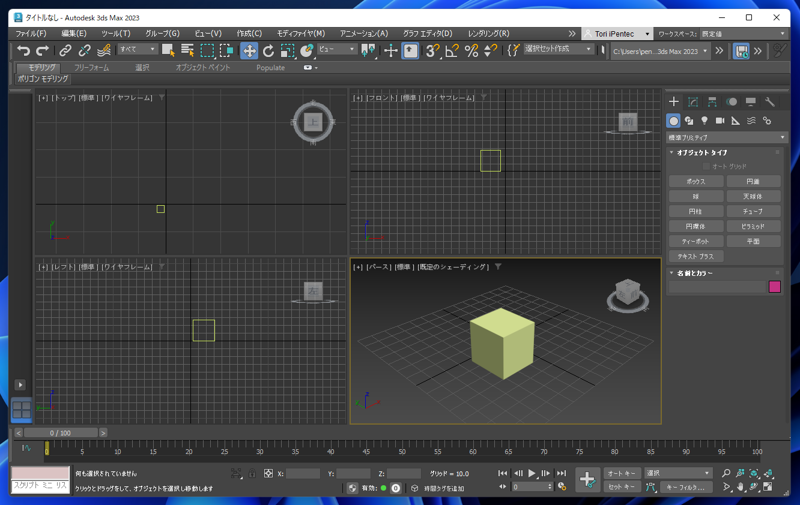Enable the オート グリッド checkbox

point(706,166)
